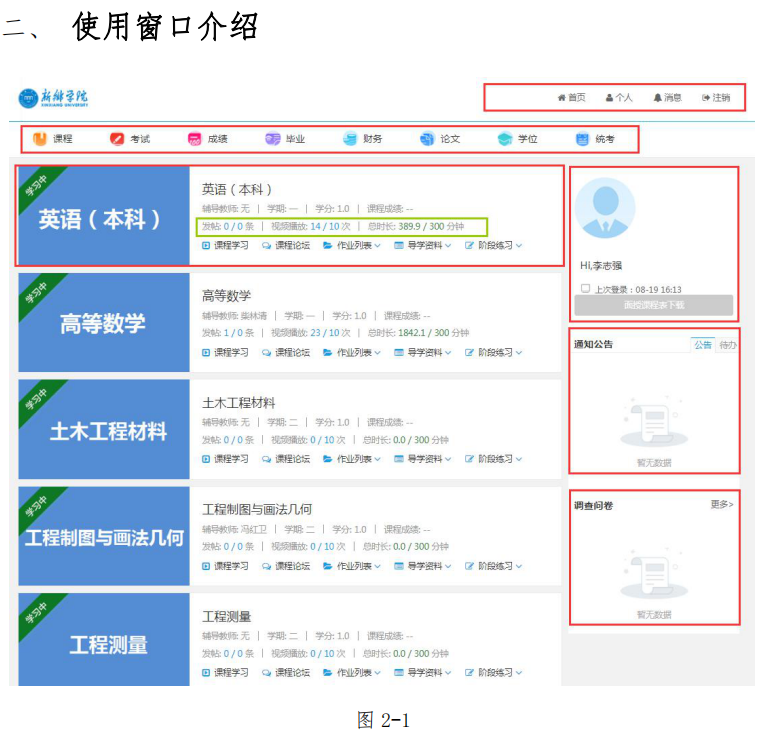Open the 工程测量 blue course tile

coord(104,640)
